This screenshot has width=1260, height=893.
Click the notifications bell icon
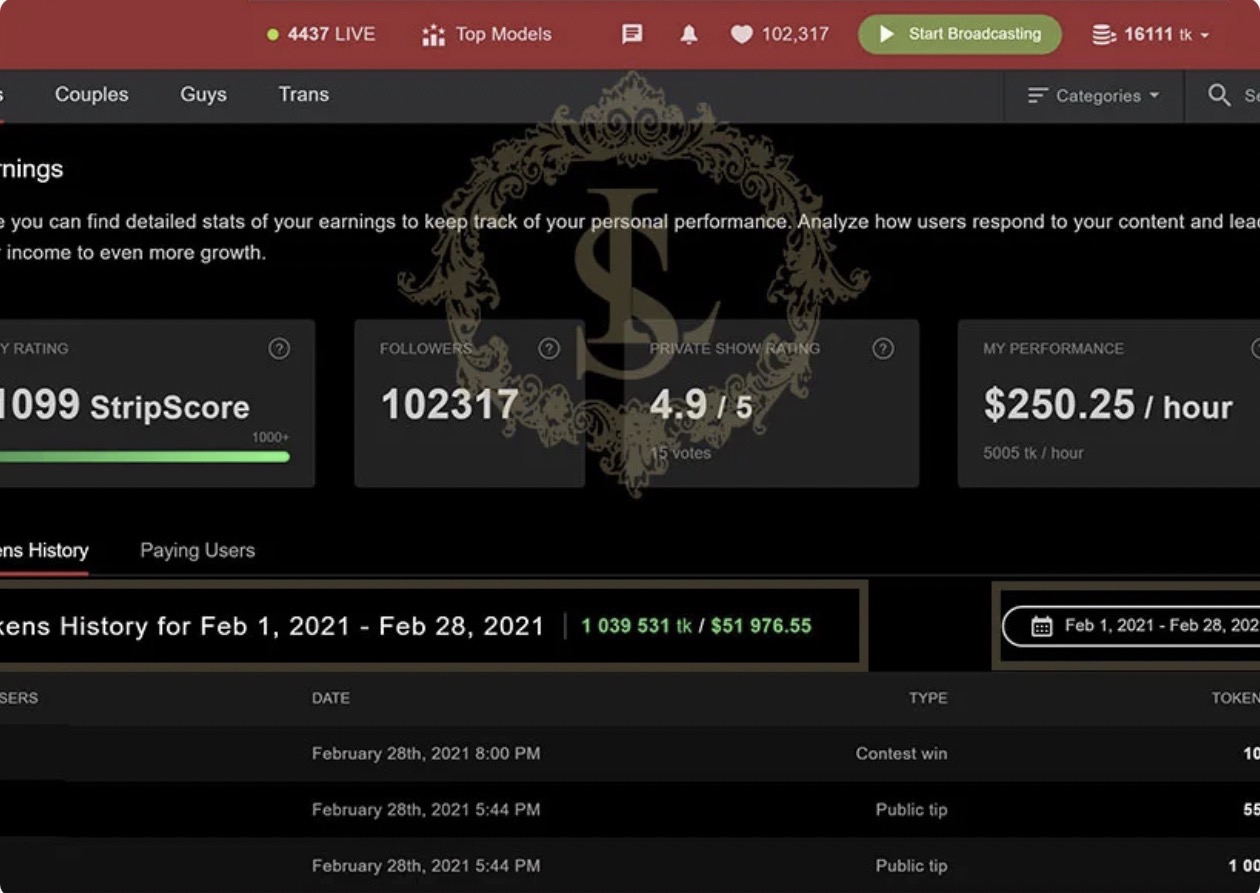[689, 34]
